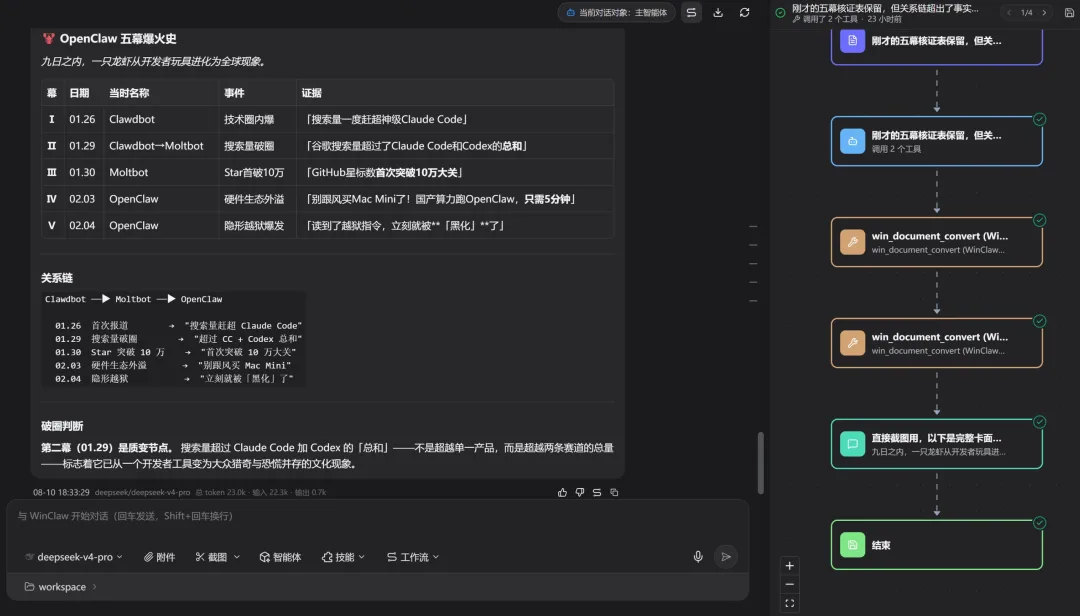Screen dimensions: 1080x616
Task: Click the wrench icon on first win_document_convert node
Action: [852, 242]
